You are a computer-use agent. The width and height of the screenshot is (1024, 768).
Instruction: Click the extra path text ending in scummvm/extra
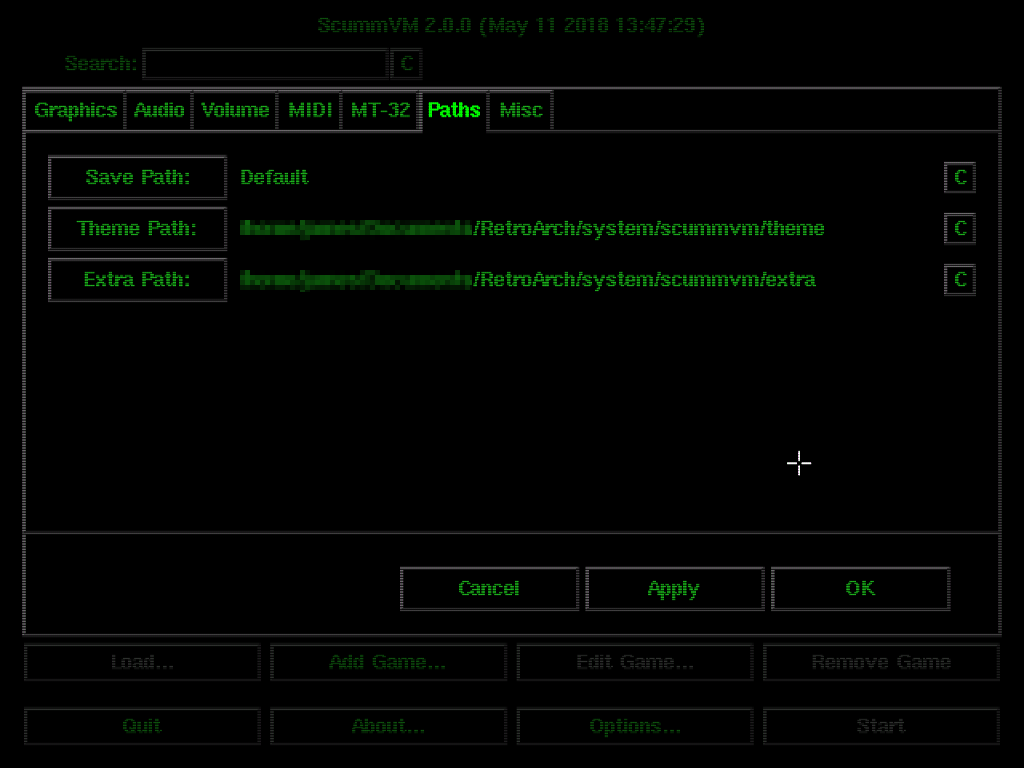528,280
